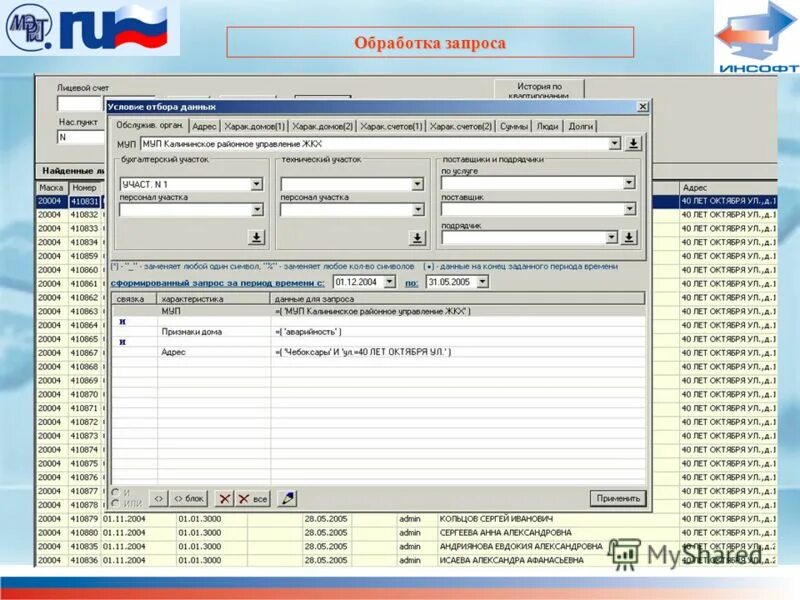
Task: Switch to the Адрес tab
Action: [204, 125]
